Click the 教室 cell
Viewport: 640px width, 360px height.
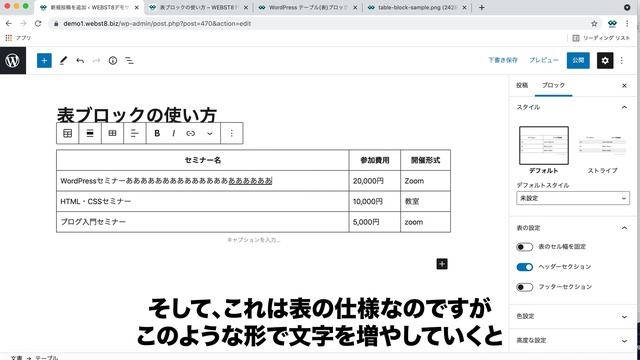coord(425,201)
